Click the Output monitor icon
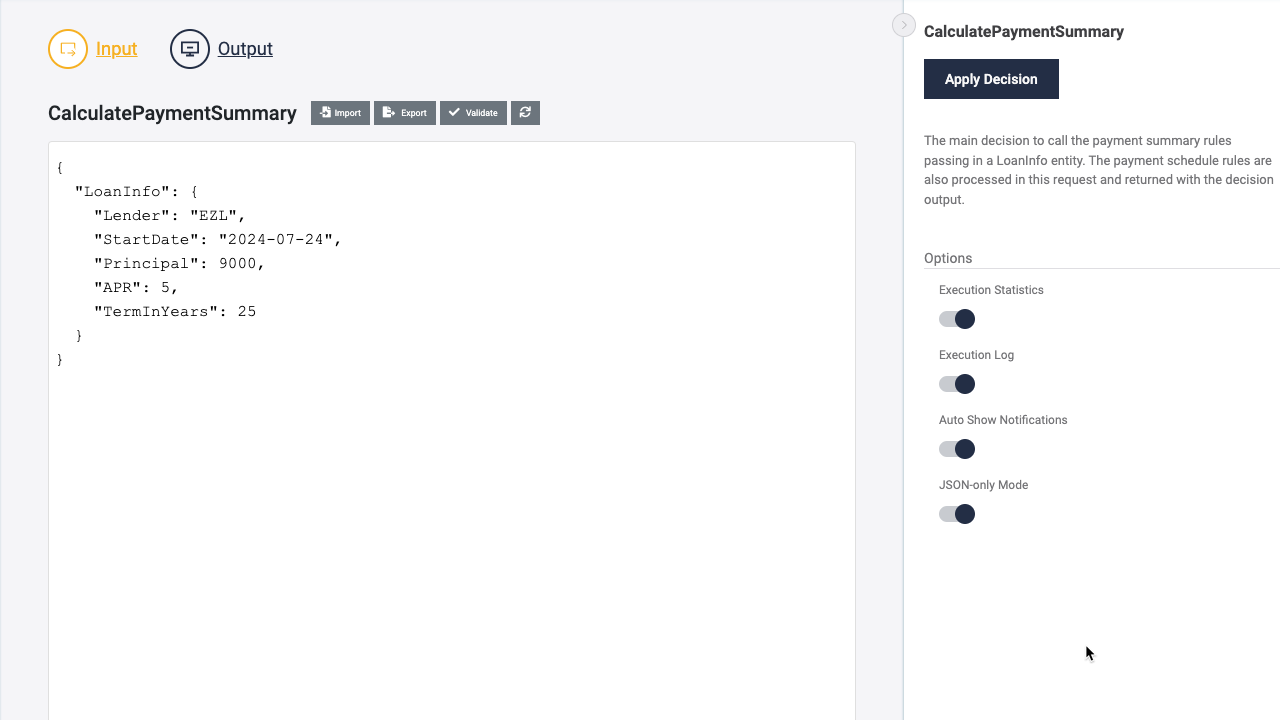1280x720 pixels. click(190, 48)
